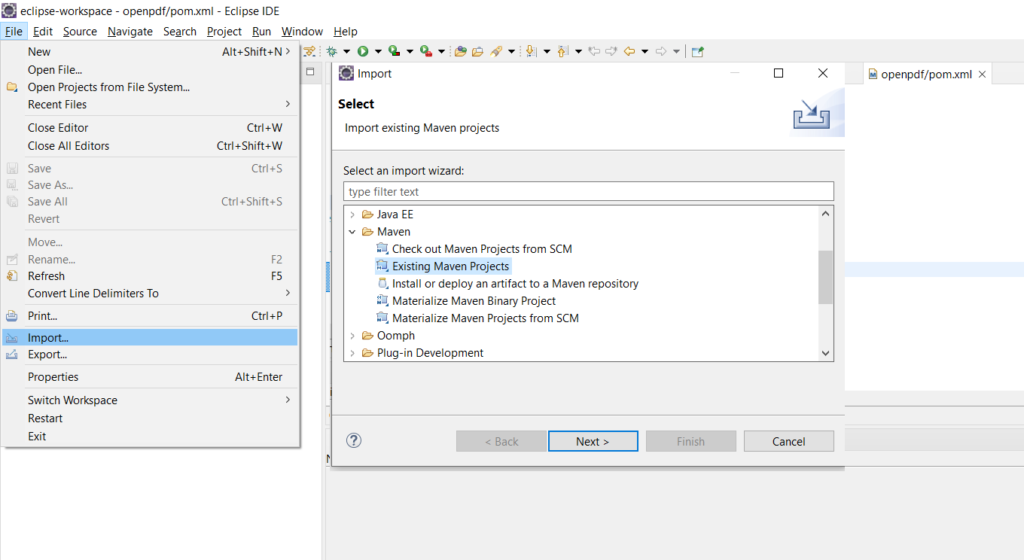Screen dimensions: 1024x560
Task: Click the Skip All Breakpoints icon
Action: click(309, 51)
